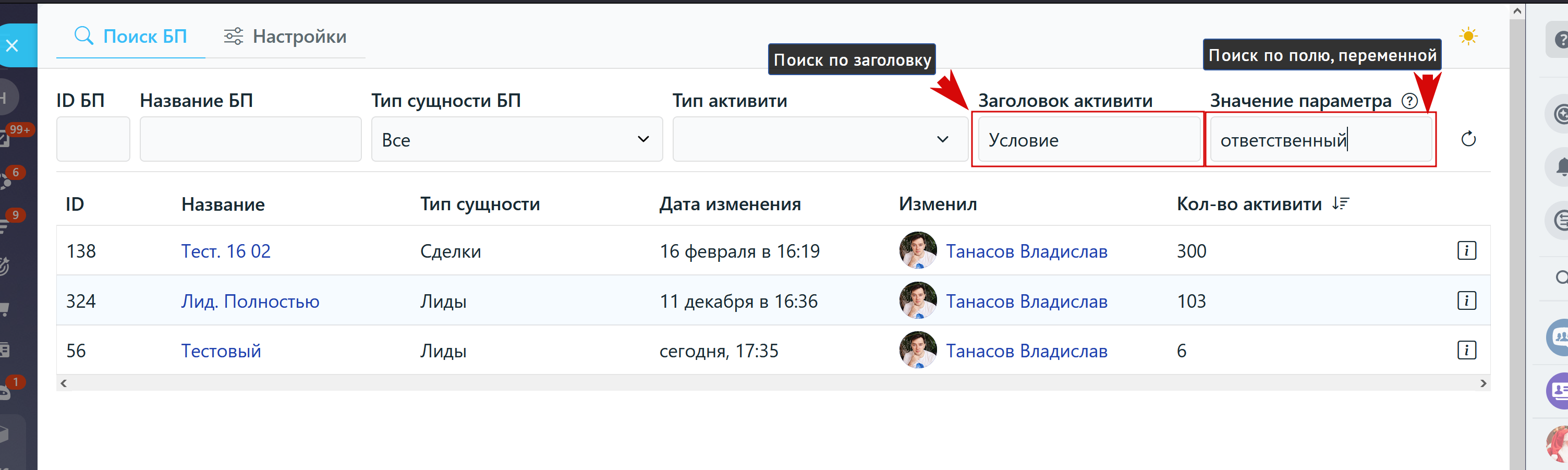
Task: Sort by Кол-во активити sort icon
Action: [x=1340, y=204]
